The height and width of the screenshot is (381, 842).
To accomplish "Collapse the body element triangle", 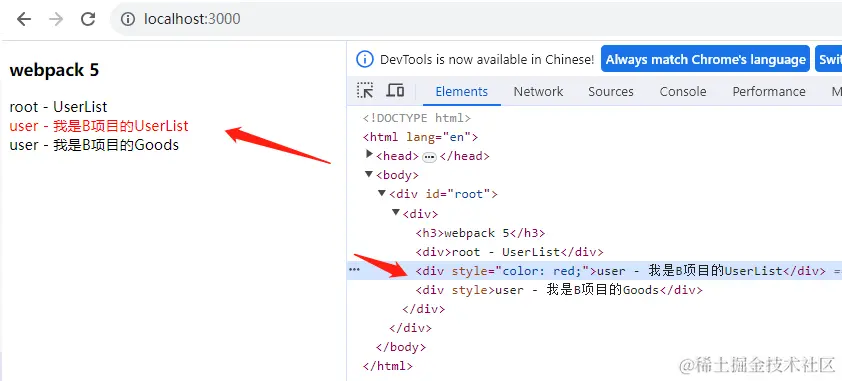I will [369, 174].
